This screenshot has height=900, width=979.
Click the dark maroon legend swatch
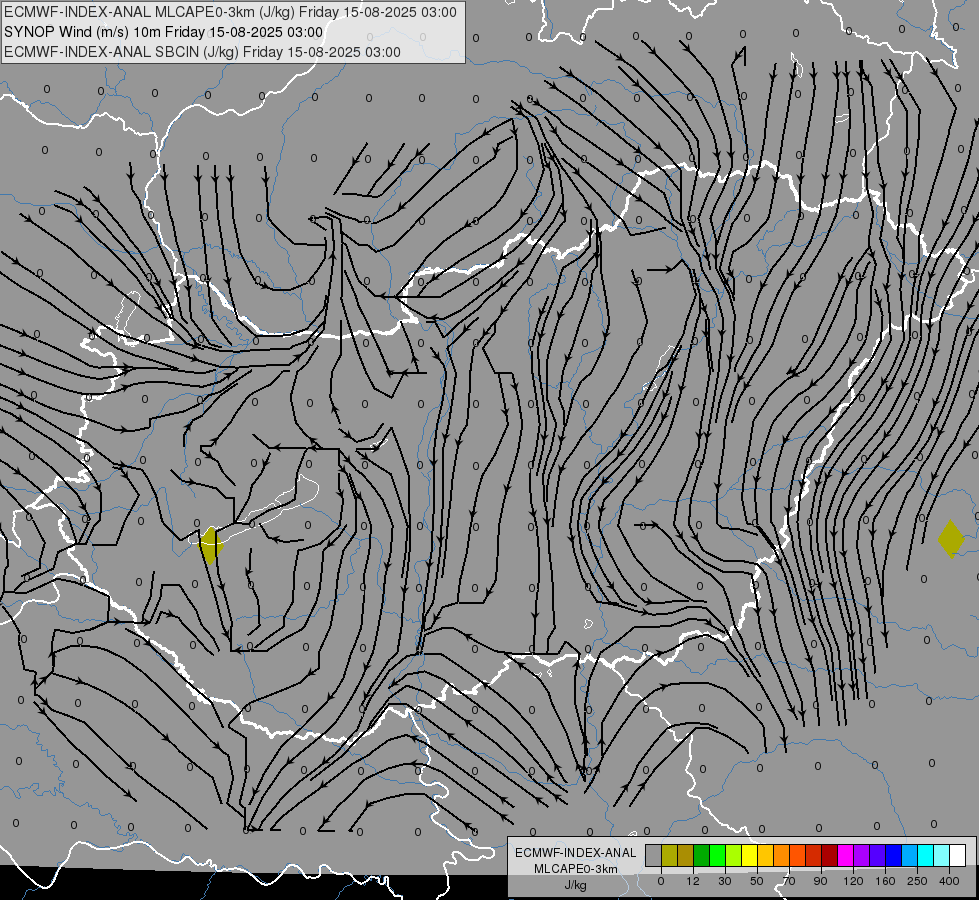click(829, 855)
